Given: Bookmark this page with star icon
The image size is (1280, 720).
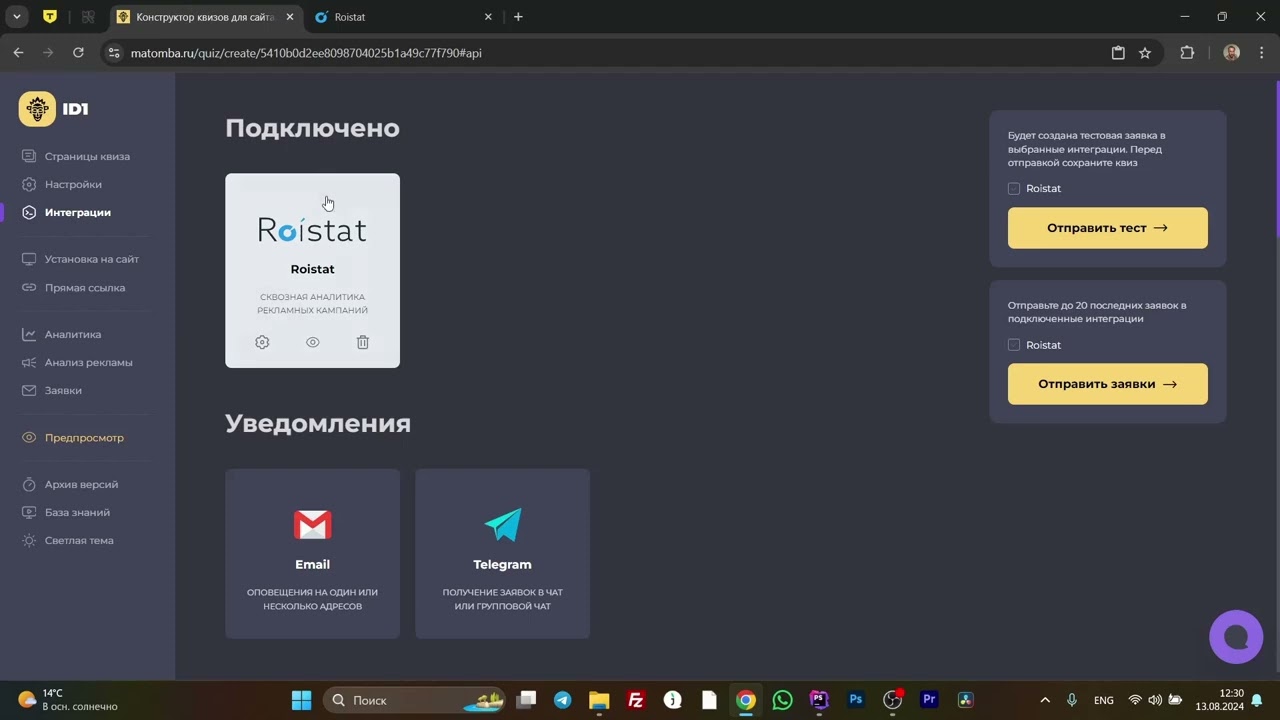Looking at the screenshot, I should click(1145, 53).
